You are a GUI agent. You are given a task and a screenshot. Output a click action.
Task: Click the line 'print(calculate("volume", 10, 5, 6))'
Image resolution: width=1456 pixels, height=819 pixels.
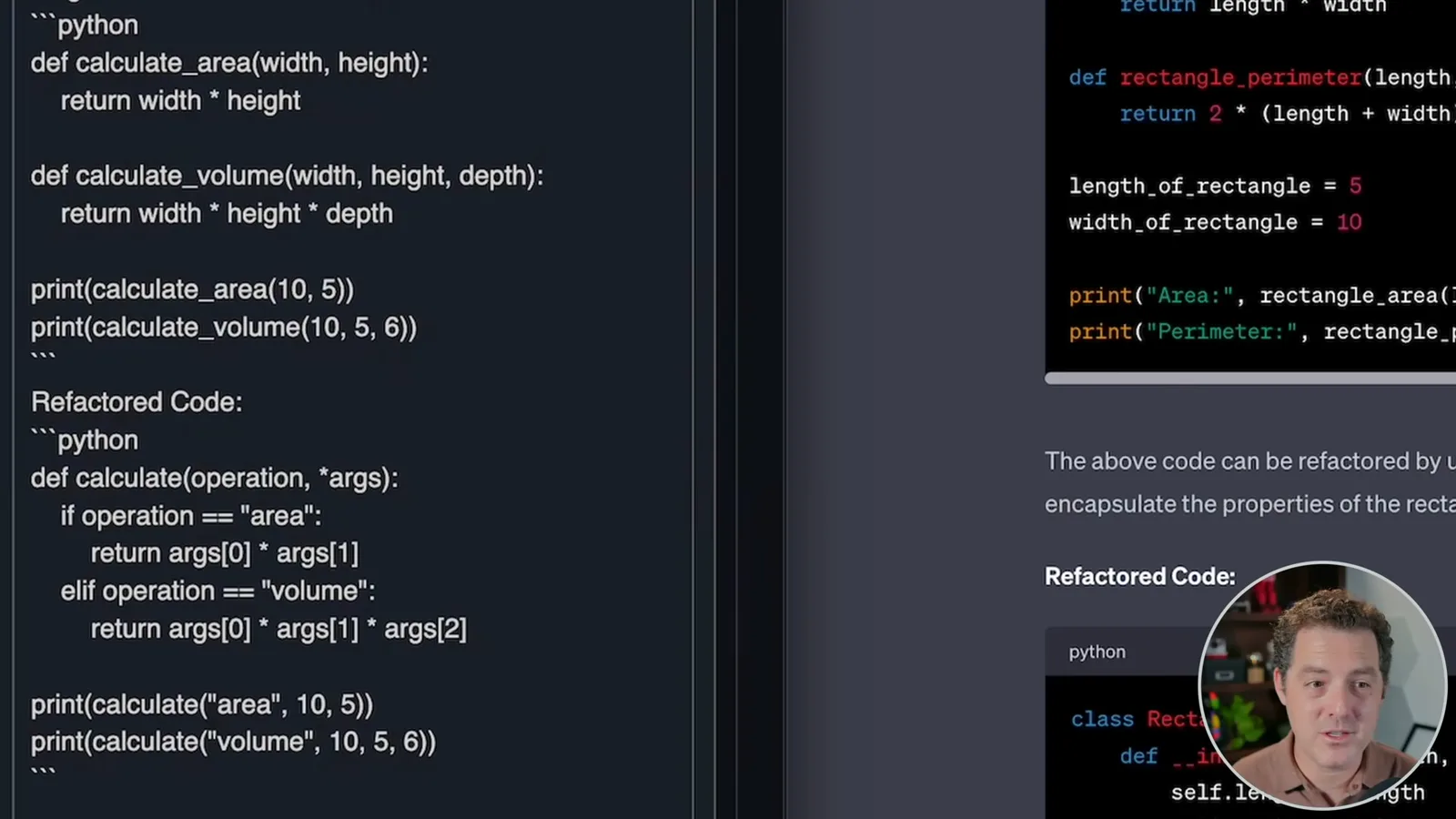234,742
